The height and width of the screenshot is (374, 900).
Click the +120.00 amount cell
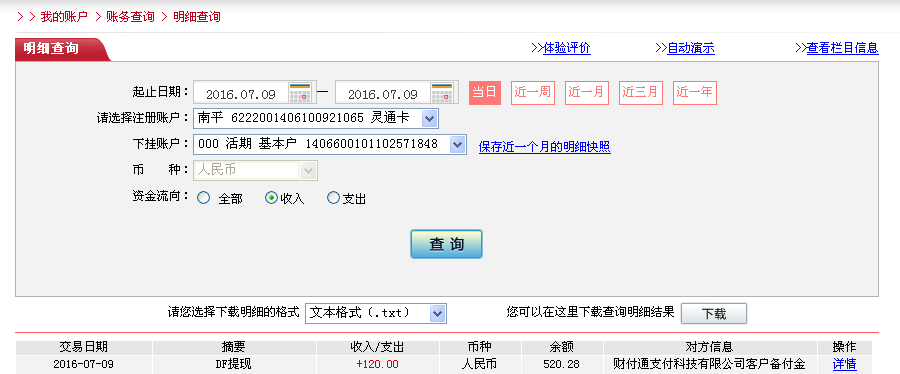(x=378, y=364)
